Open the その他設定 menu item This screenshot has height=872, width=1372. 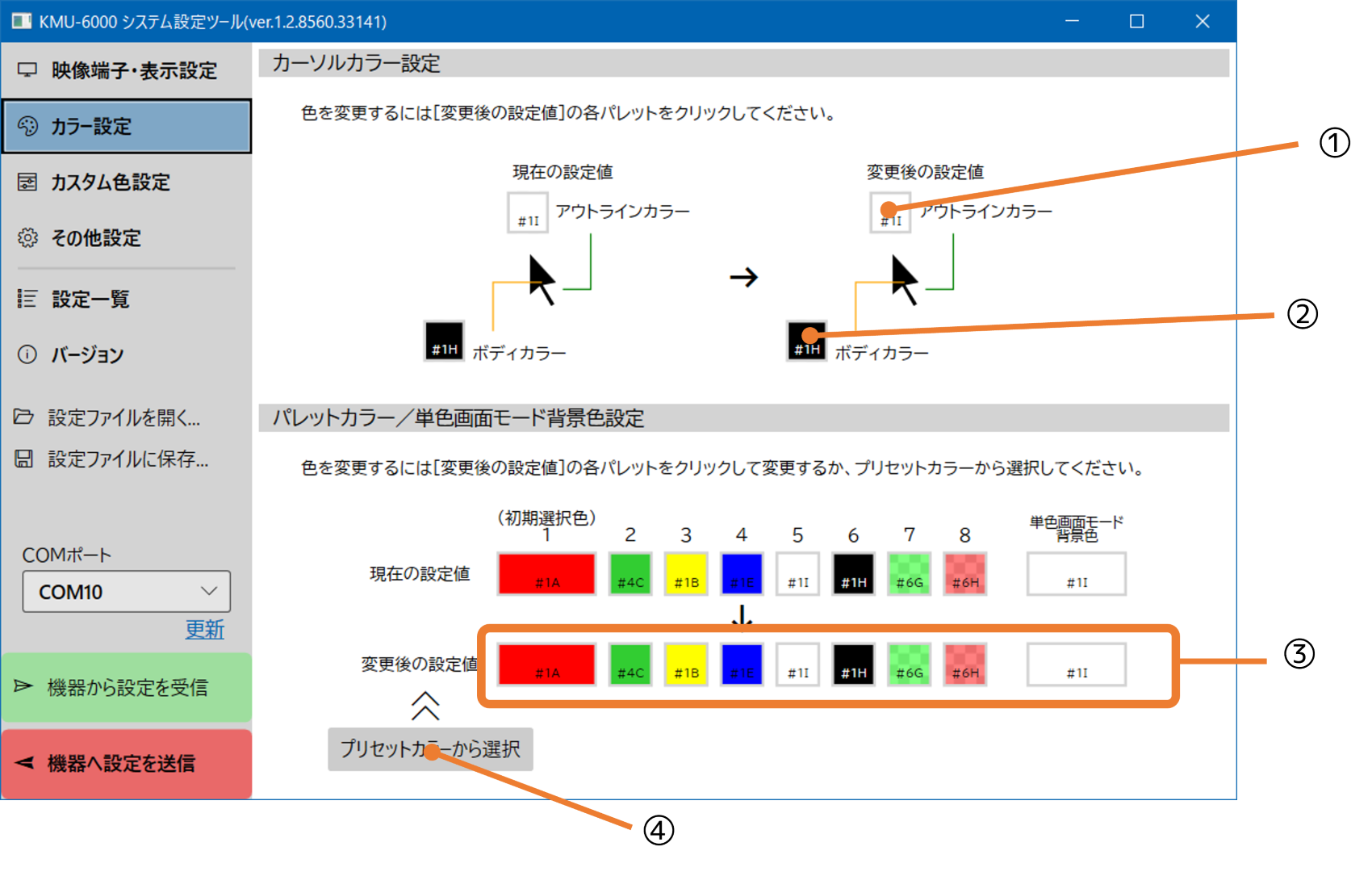(x=96, y=238)
